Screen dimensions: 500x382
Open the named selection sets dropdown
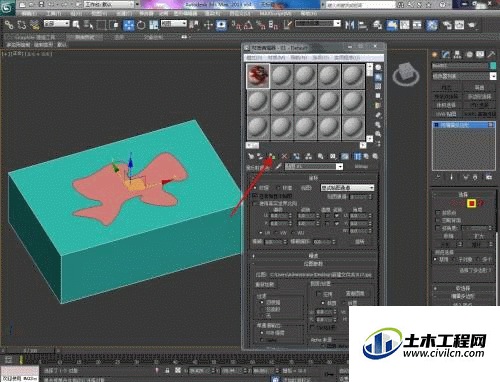[x=318, y=23]
